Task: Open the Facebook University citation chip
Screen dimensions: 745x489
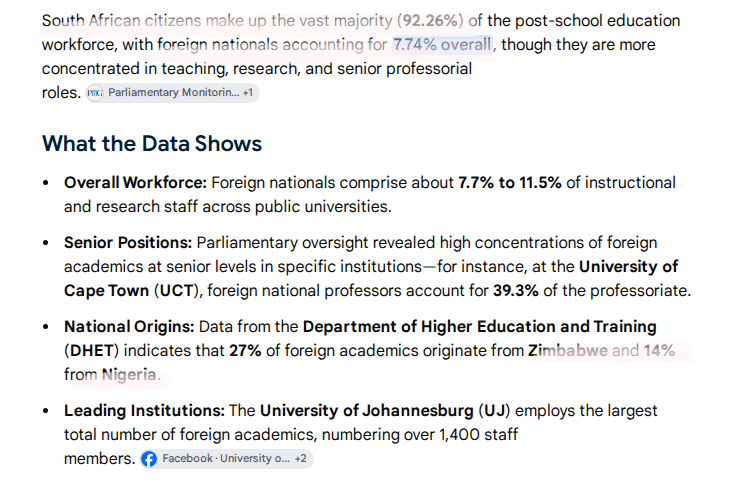Action: [x=227, y=459]
